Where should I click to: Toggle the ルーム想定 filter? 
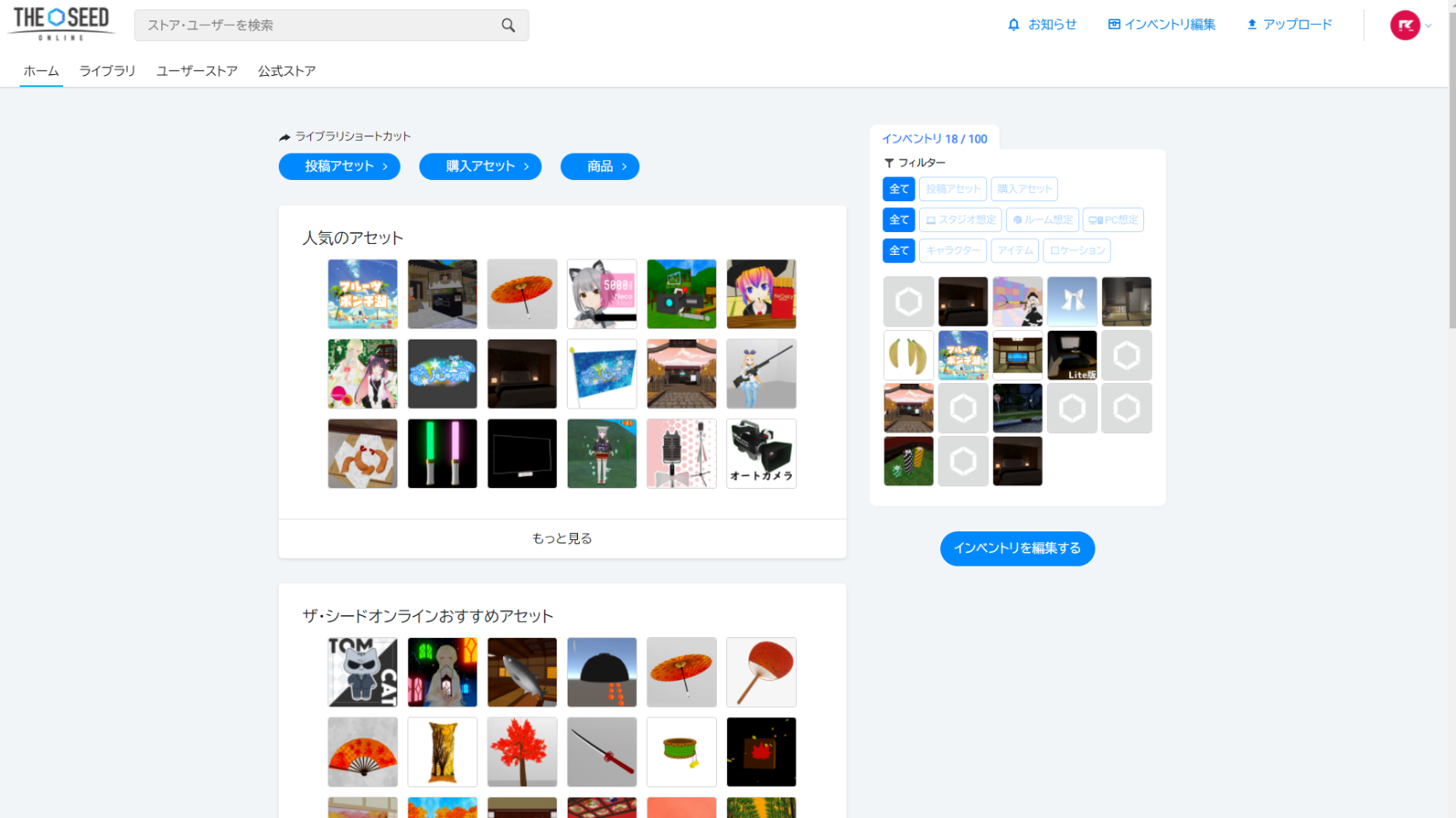coord(1043,220)
